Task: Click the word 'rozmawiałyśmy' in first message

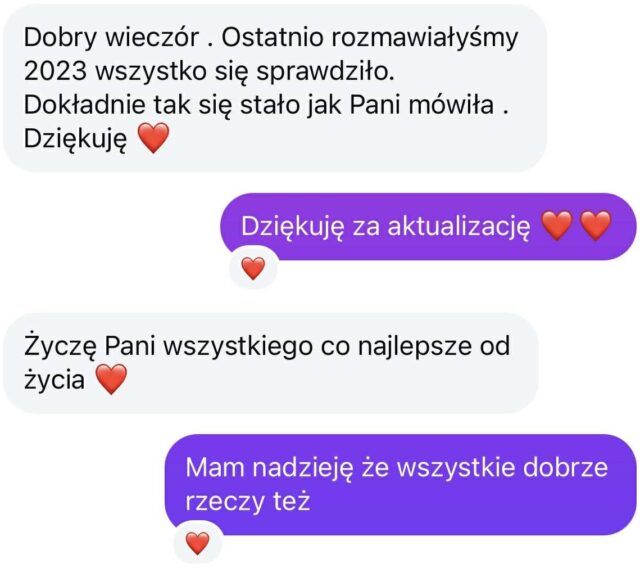Action: (424, 38)
